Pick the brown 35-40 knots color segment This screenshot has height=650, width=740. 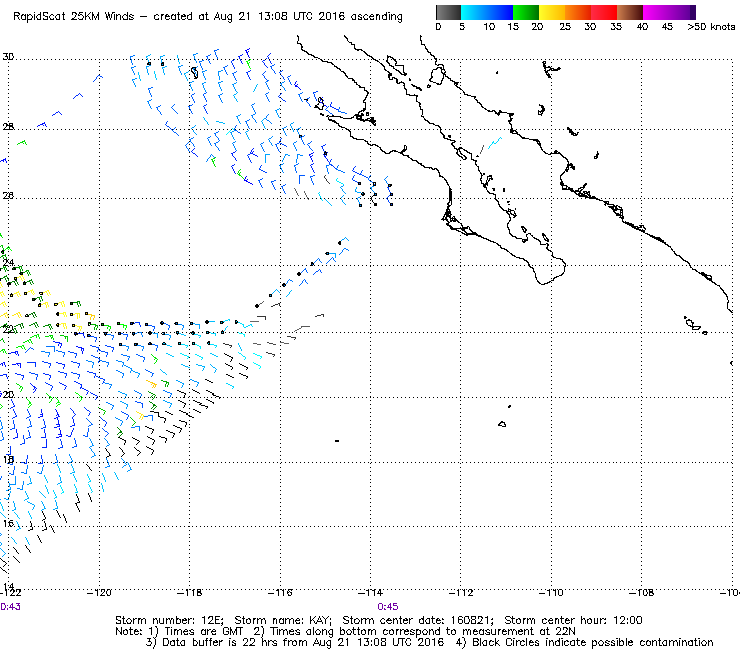click(x=630, y=12)
